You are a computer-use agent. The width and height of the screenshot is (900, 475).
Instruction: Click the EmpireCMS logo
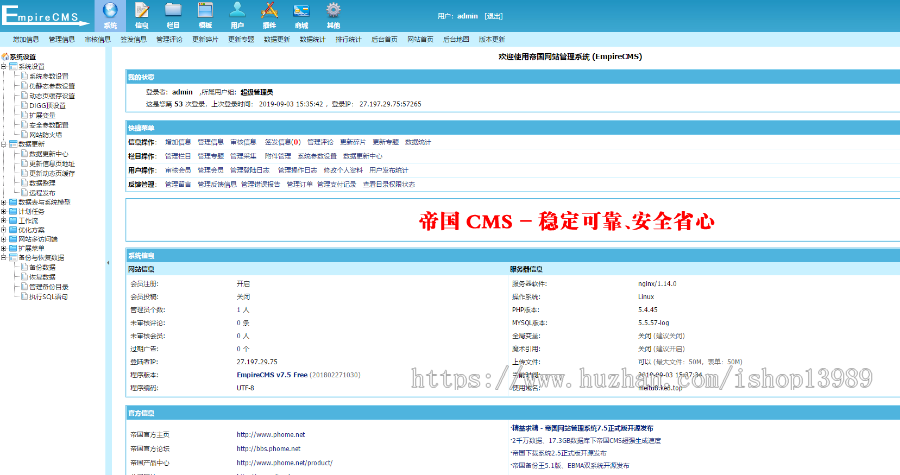pos(46,15)
